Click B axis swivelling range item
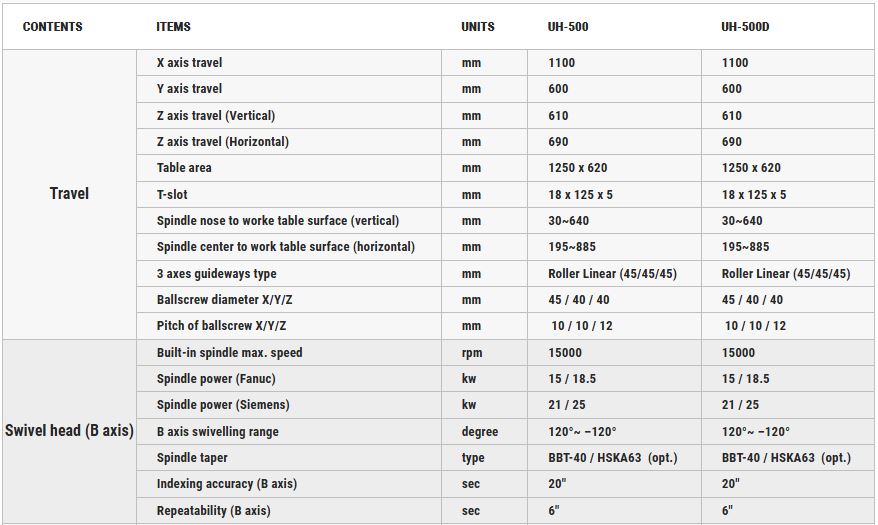The image size is (878, 525). tap(217, 432)
